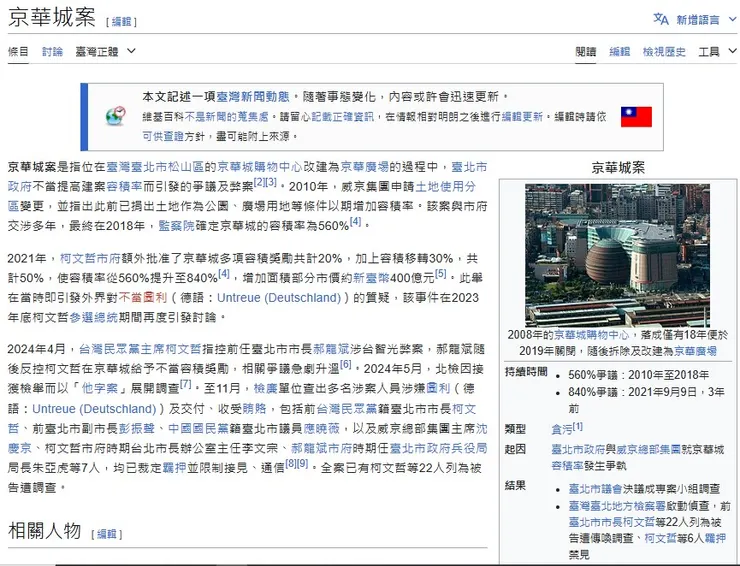Screen dimensions: 740x566
Task: Open the 台灣民眾黨主席柯文哲 link
Action: [140, 349]
